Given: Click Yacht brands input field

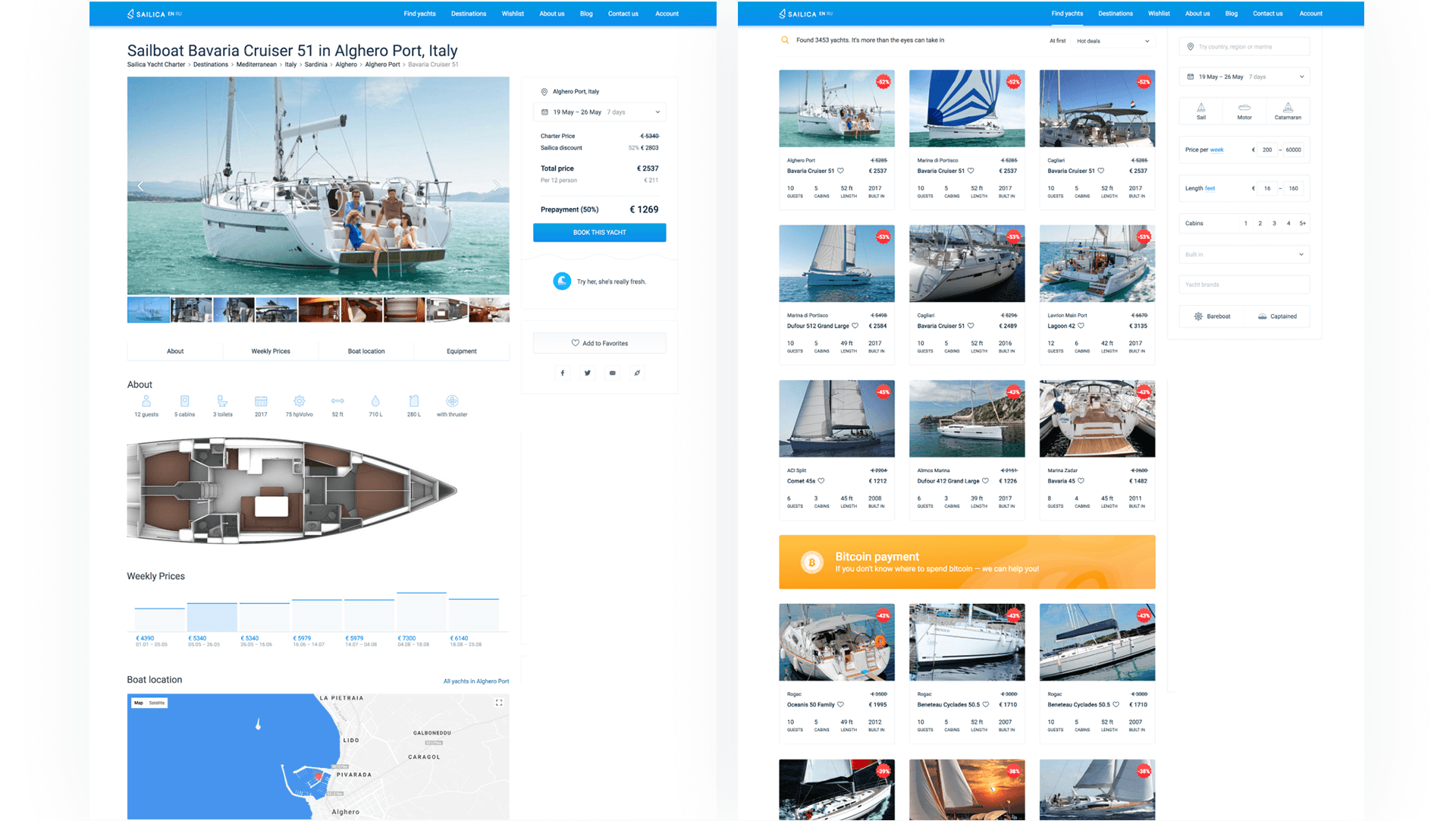Looking at the screenshot, I should point(1244,285).
